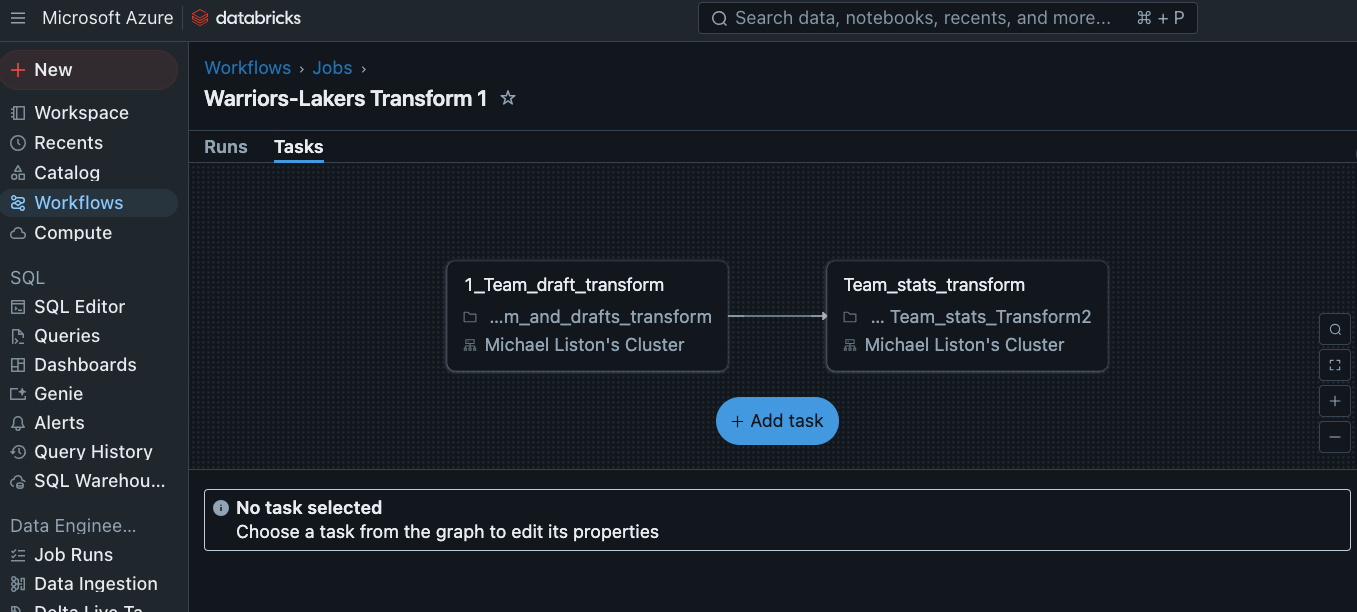
Task: Switch to the Runs tab
Action: pyautogui.click(x=226, y=147)
